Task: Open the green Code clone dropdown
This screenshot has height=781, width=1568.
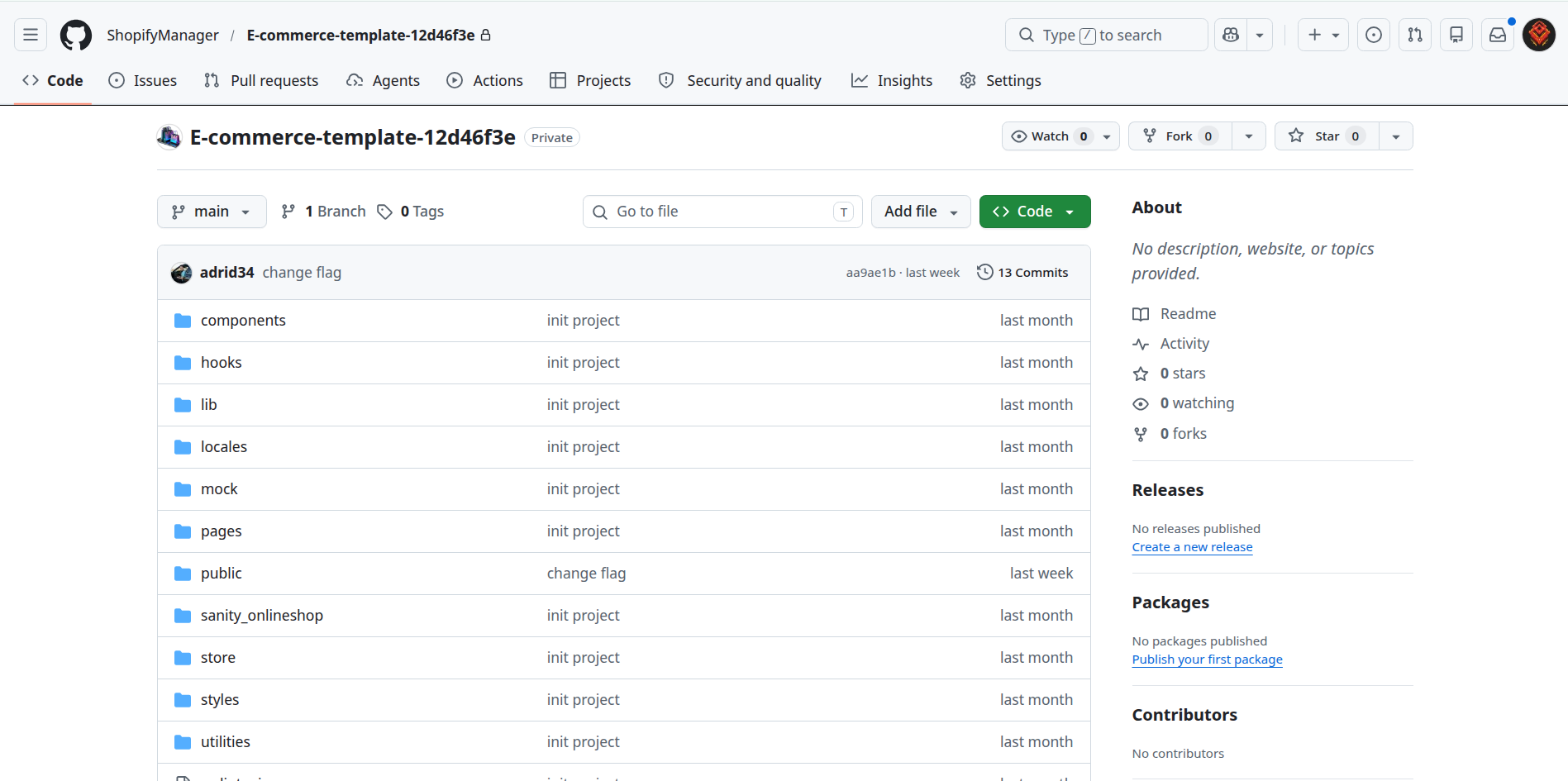Action: click(1035, 212)
